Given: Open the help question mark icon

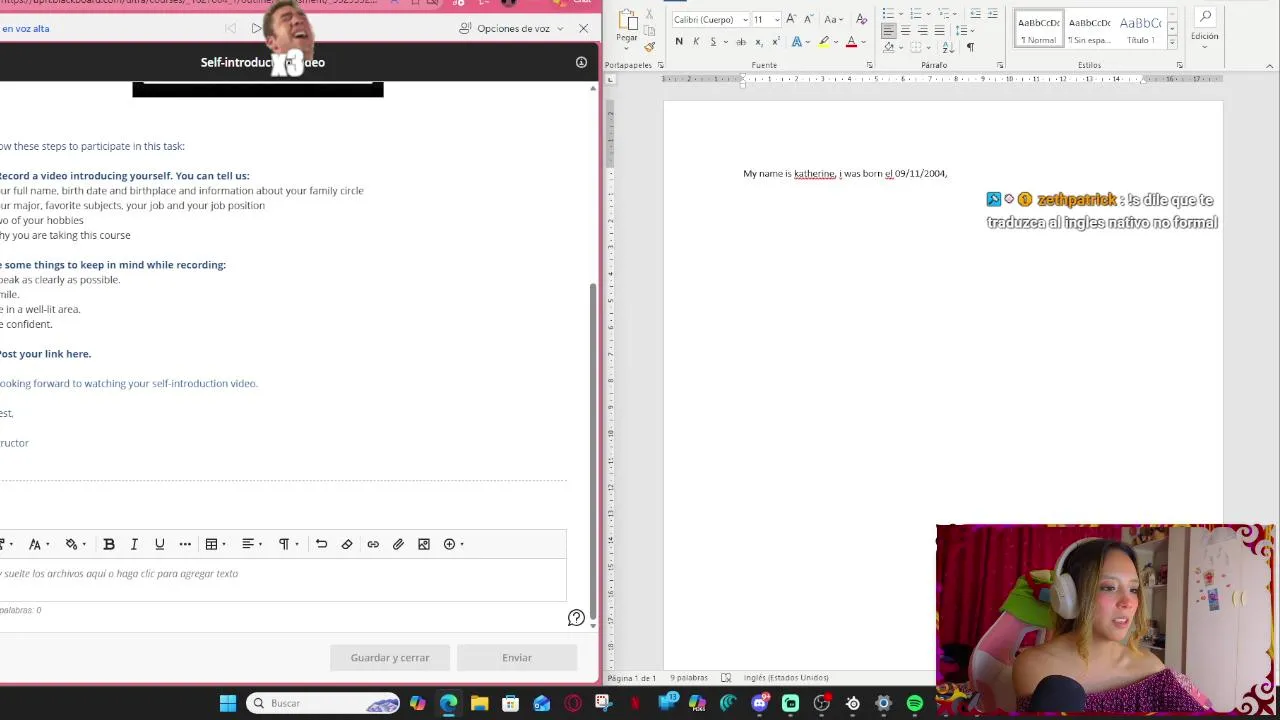Looking at the screenshot, I should (x=576, y=618).
